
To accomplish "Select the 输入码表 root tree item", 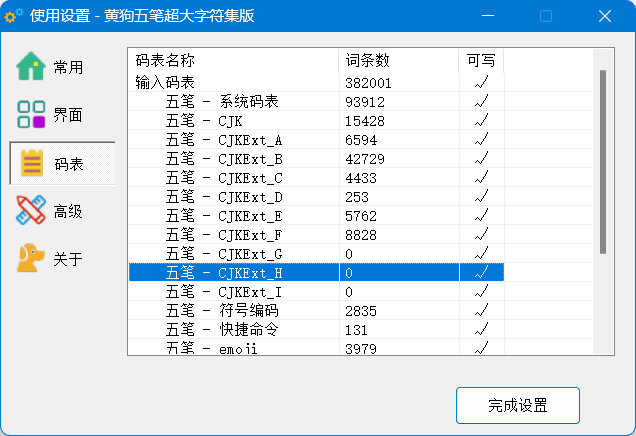I will (165, 82).
